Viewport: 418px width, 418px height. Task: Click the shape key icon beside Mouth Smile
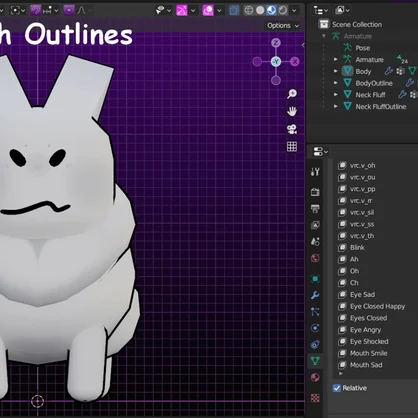342,353
